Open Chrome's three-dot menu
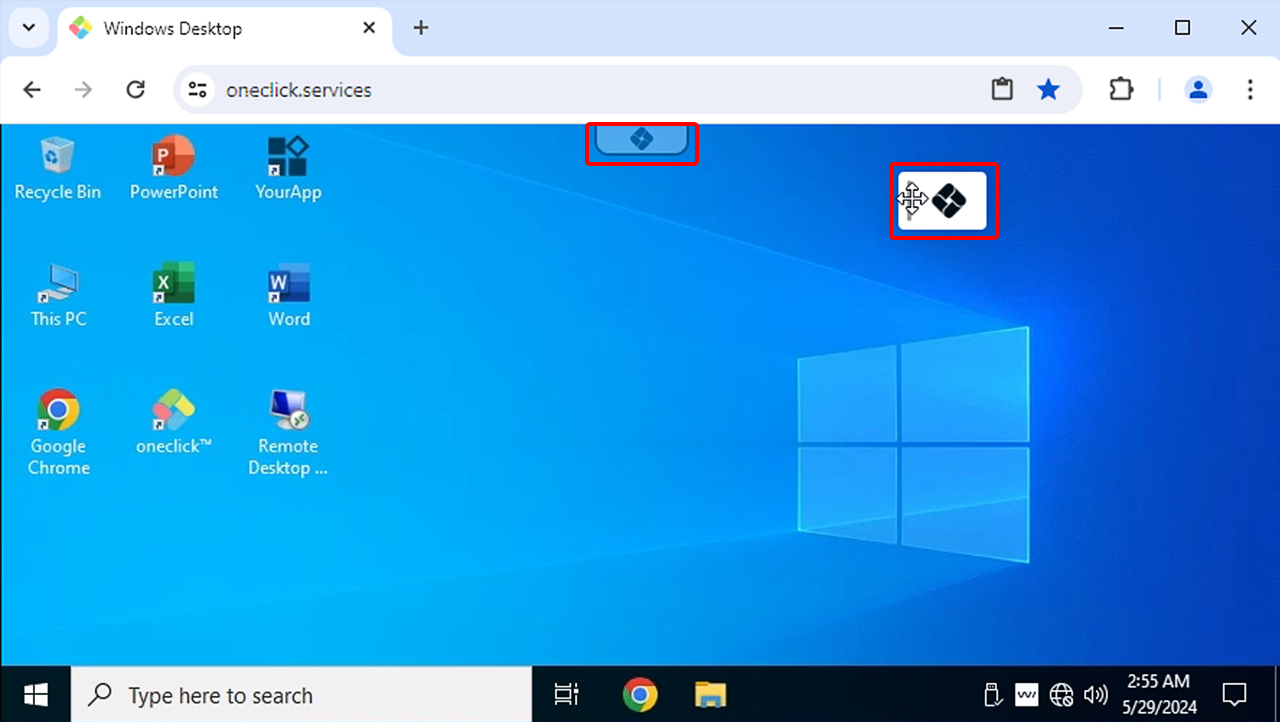The width and height of the screenshot is (1280, 722). pos(1250,89)
